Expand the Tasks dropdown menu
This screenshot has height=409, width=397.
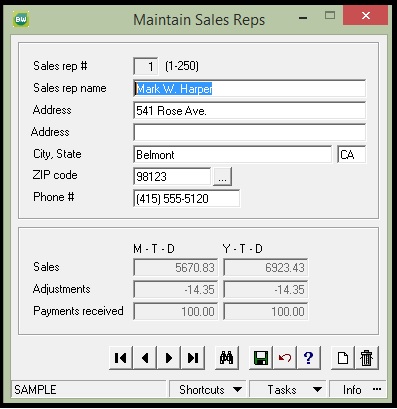(x=288, y=389)
